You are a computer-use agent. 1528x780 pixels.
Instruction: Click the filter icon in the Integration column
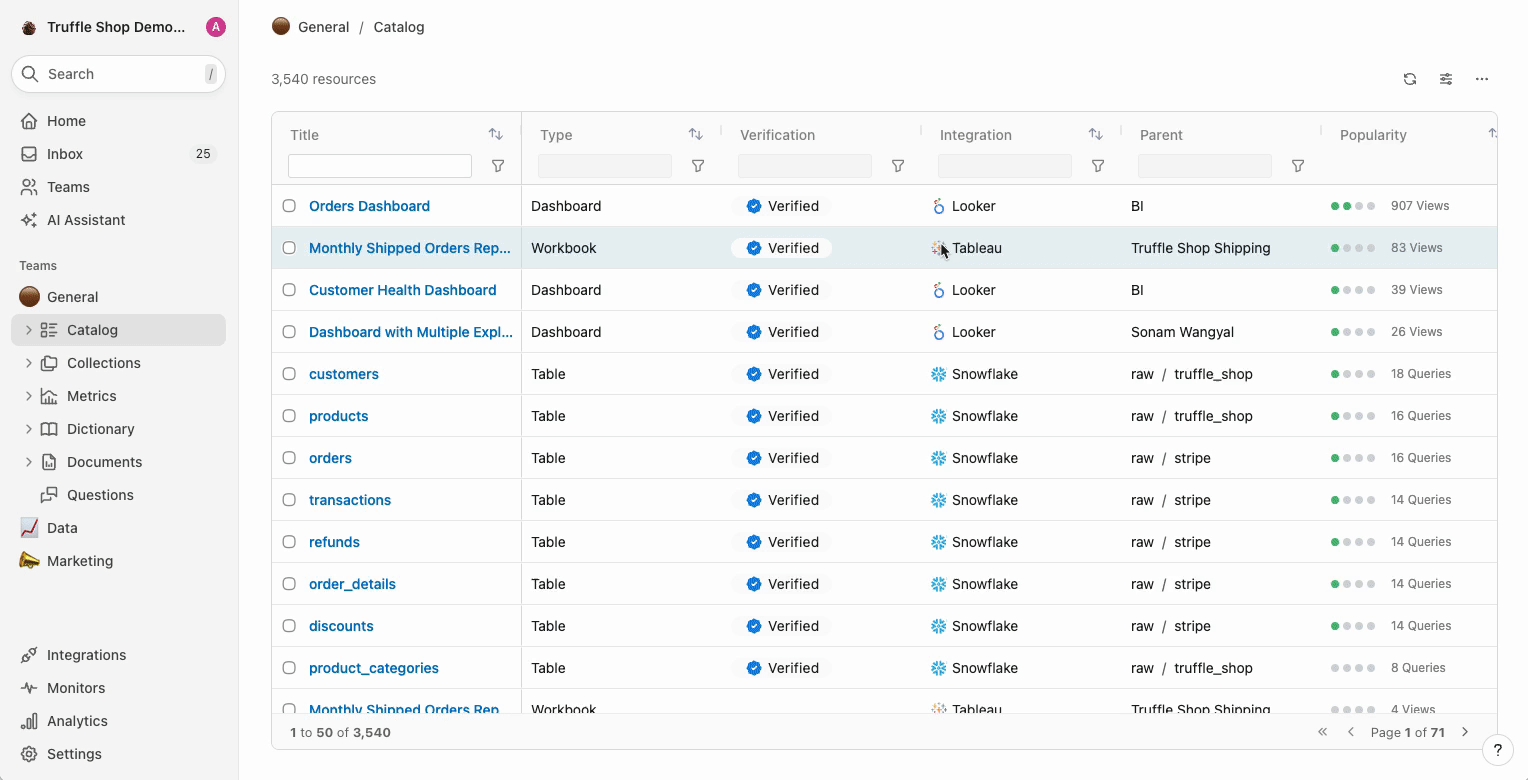(x=1097, y=166)
